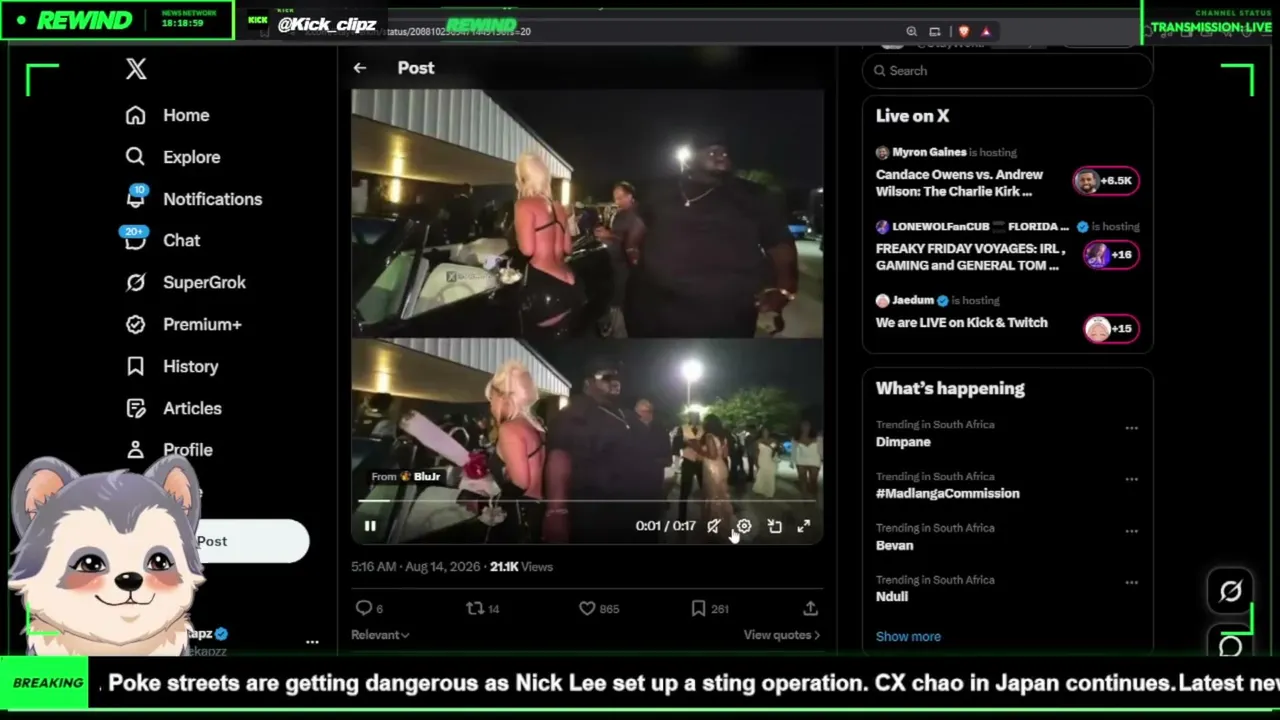
Task: Go back using the Post header arrow
Action: coord(360,68)
